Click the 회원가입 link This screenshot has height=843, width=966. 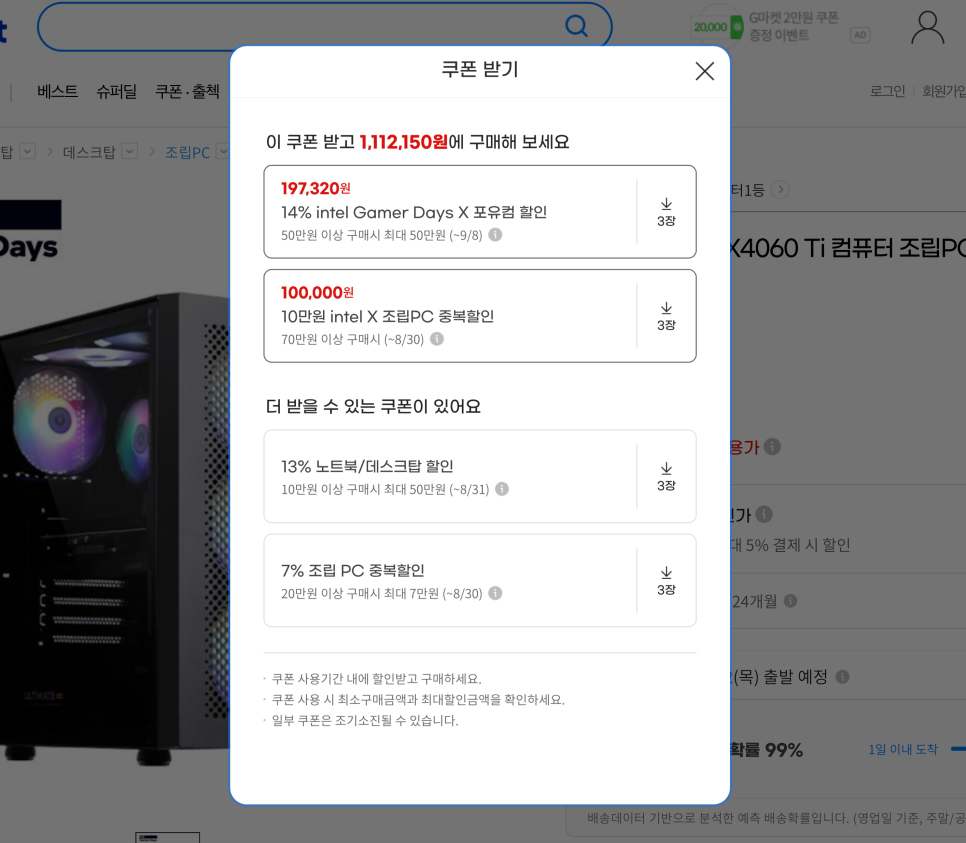(944, 91)
